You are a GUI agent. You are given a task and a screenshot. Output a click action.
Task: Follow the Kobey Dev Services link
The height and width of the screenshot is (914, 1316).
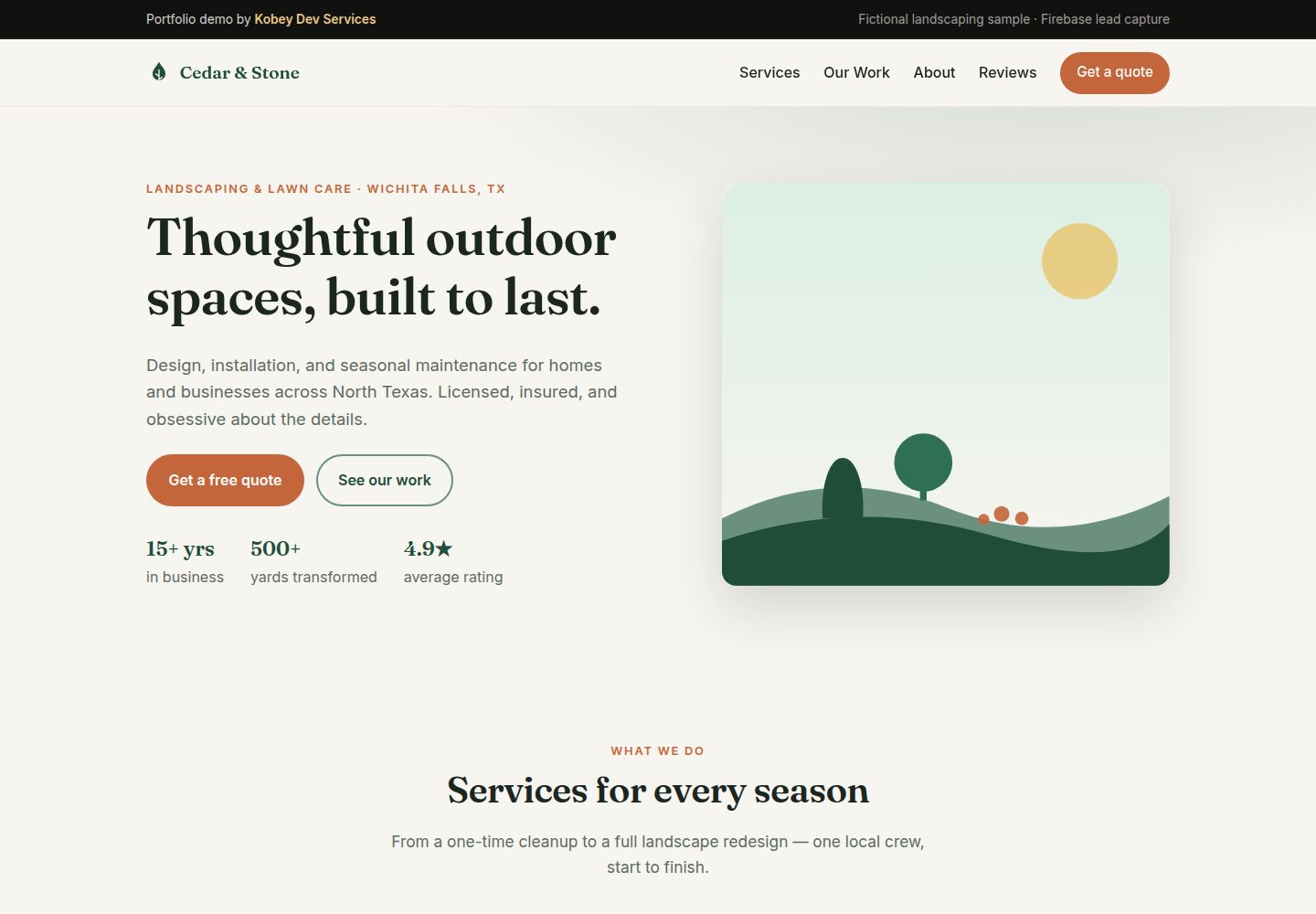pos(315,19)
